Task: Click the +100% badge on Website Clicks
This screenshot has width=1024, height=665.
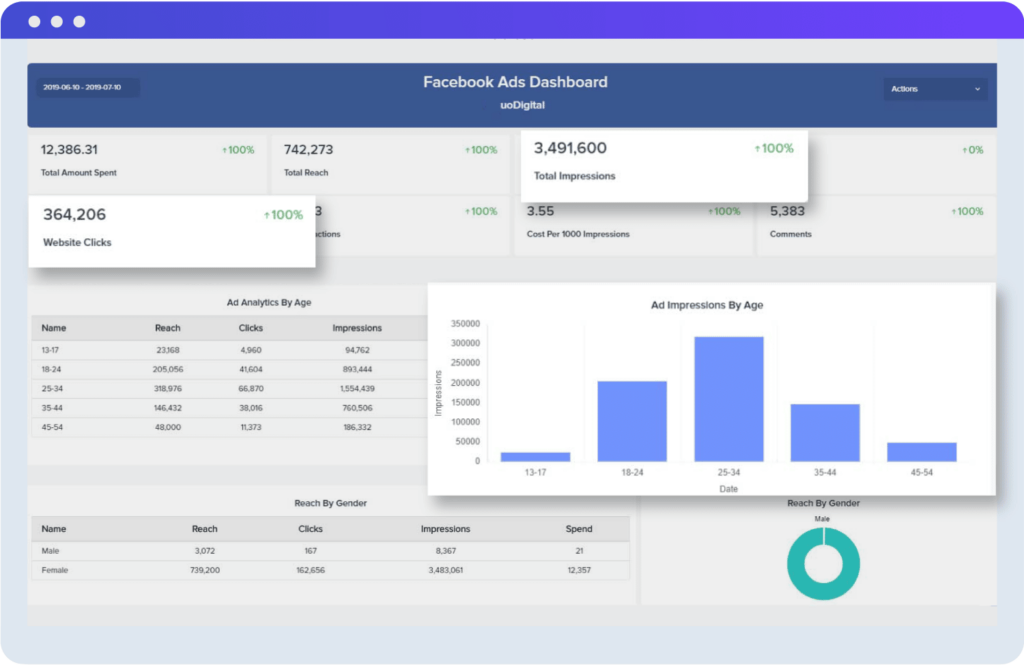Action: (x=283, y=214)
